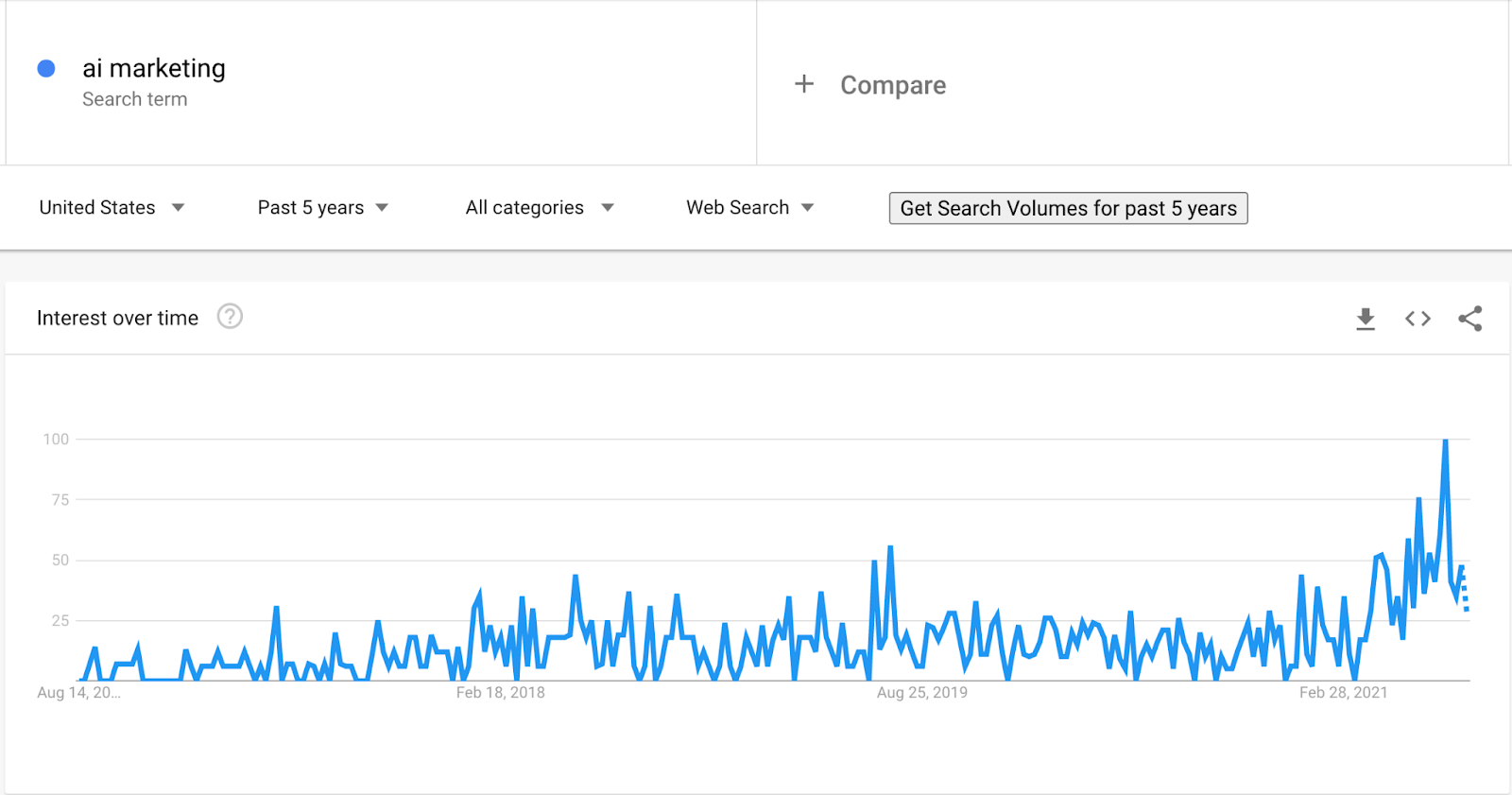1512x795 pixels.
Task: Add a Compare search term
Action: (893, 85)
